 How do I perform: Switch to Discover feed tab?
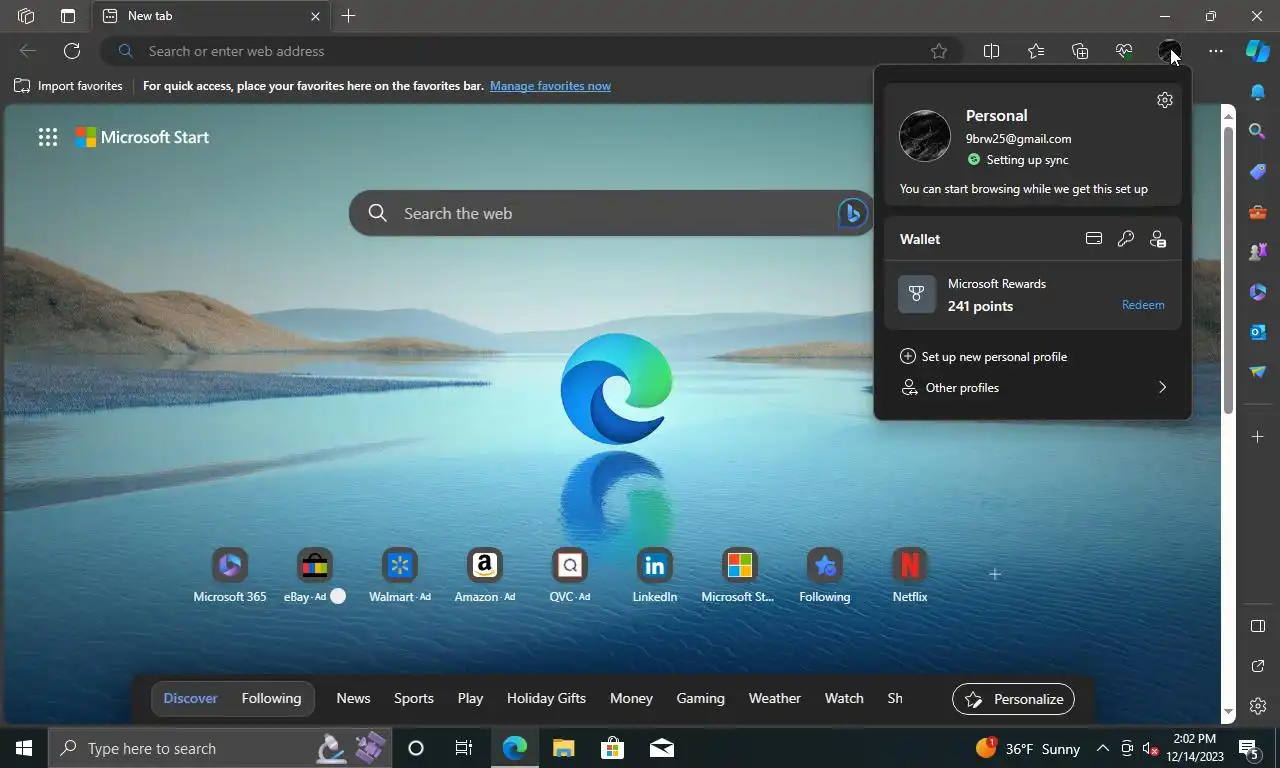pos(190,699)
